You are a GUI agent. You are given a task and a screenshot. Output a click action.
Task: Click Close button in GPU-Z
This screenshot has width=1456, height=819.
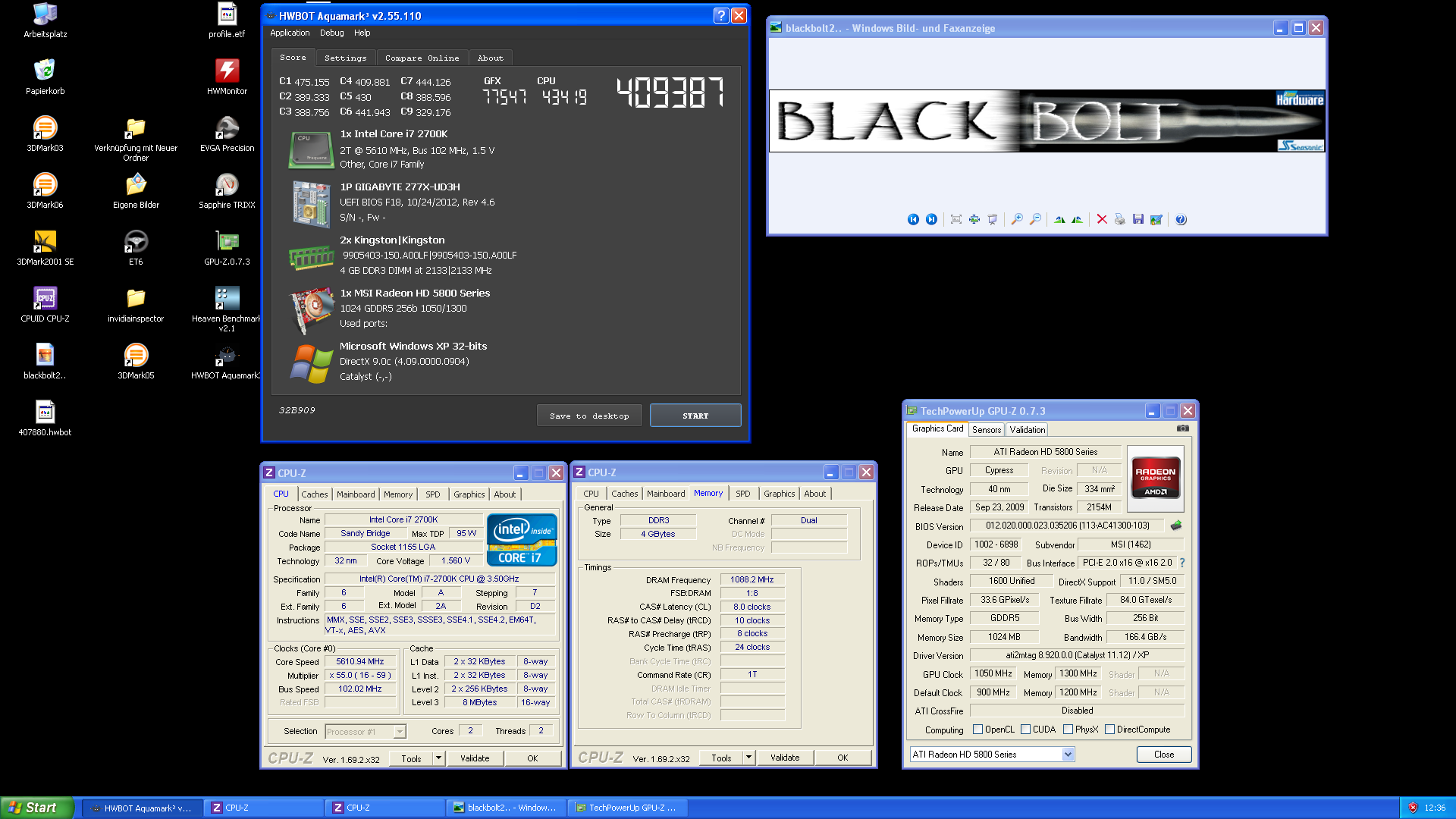pos(1164,755)
